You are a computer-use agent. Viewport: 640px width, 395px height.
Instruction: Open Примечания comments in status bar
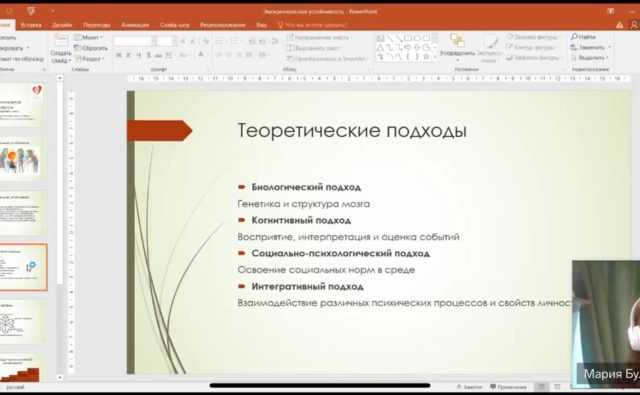click(x=493, y=386)
